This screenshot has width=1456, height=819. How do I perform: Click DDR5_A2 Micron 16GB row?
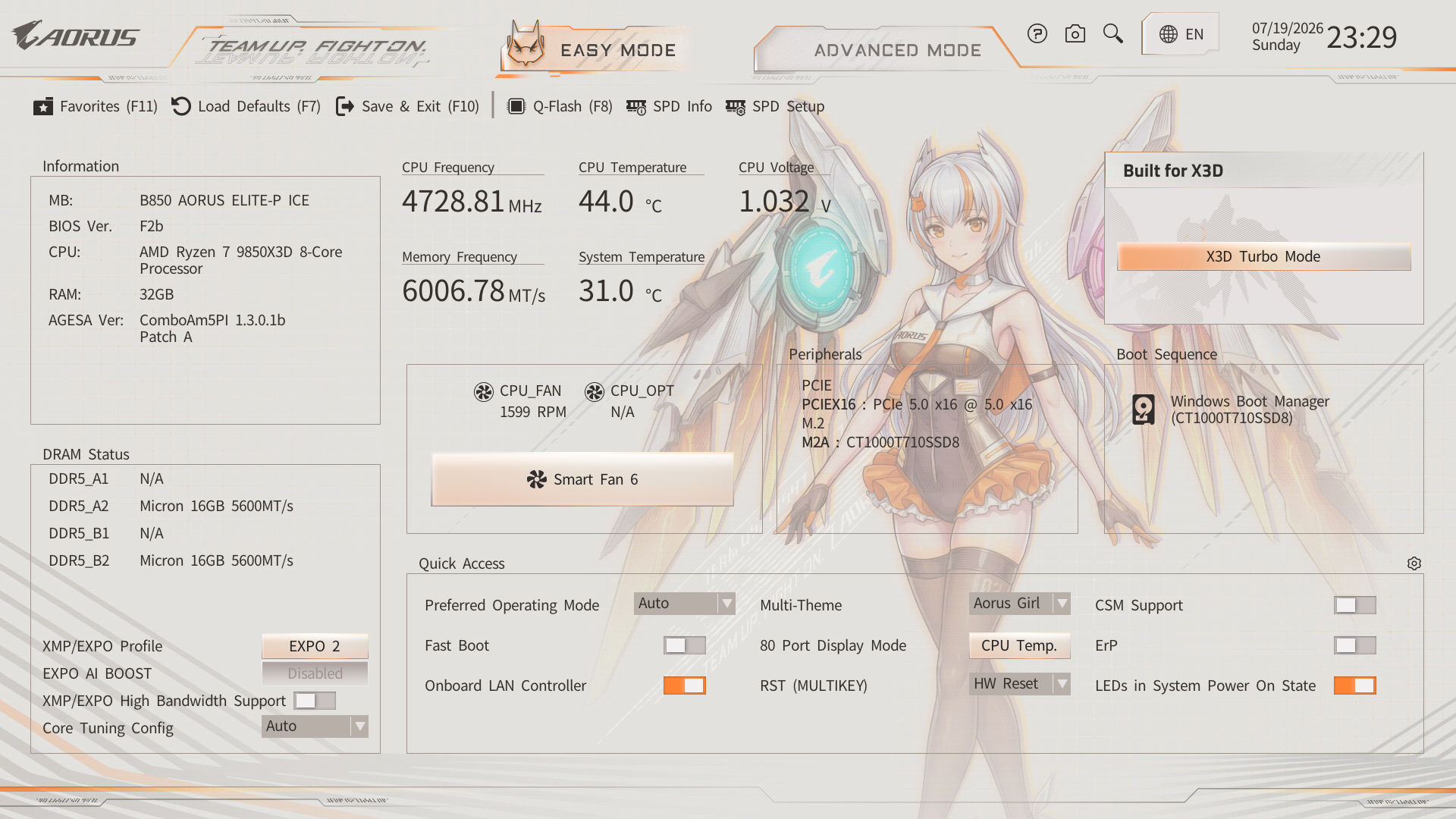(x=171, y=506)
